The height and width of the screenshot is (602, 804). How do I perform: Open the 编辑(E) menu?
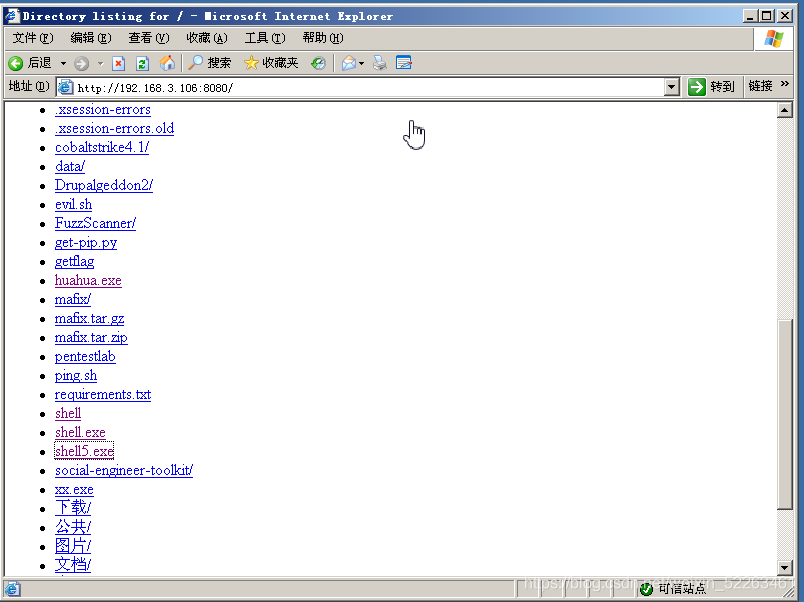tap(91, 38)
